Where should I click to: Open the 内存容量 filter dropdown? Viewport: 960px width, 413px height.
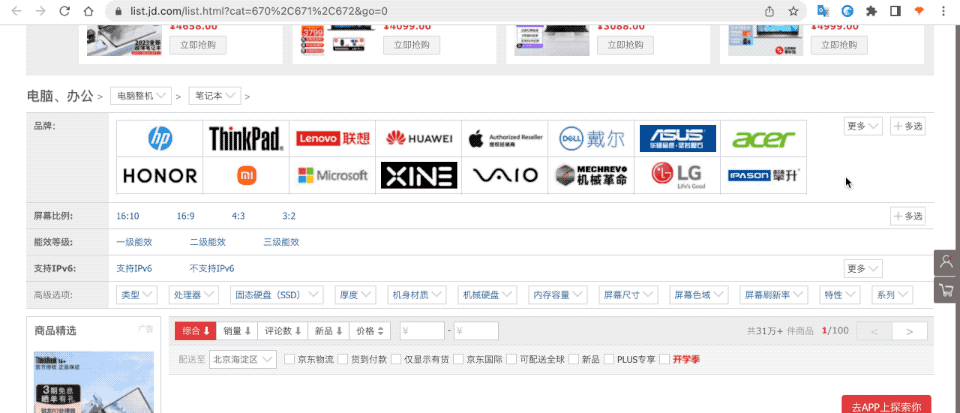point(558,295)
